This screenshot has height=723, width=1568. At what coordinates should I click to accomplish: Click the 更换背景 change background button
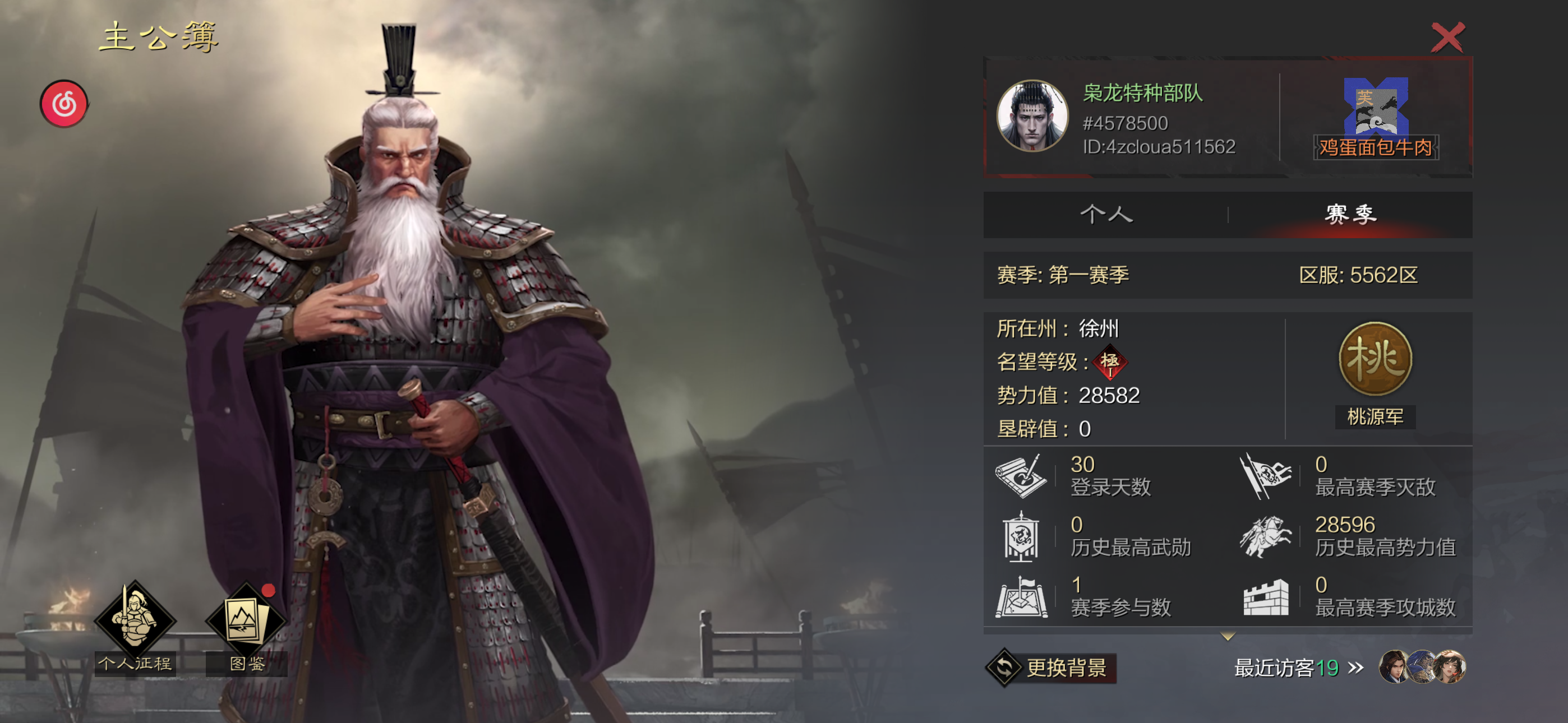click(1051, 668)
